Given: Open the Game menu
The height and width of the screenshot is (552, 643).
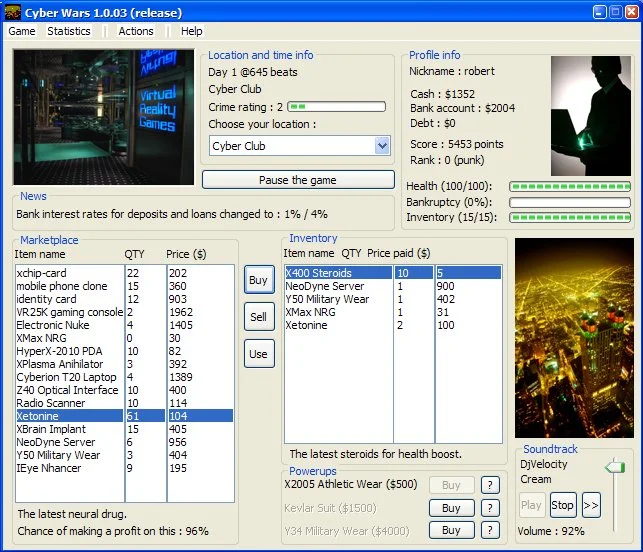Looking at the screenshot, I should [22, 31].
